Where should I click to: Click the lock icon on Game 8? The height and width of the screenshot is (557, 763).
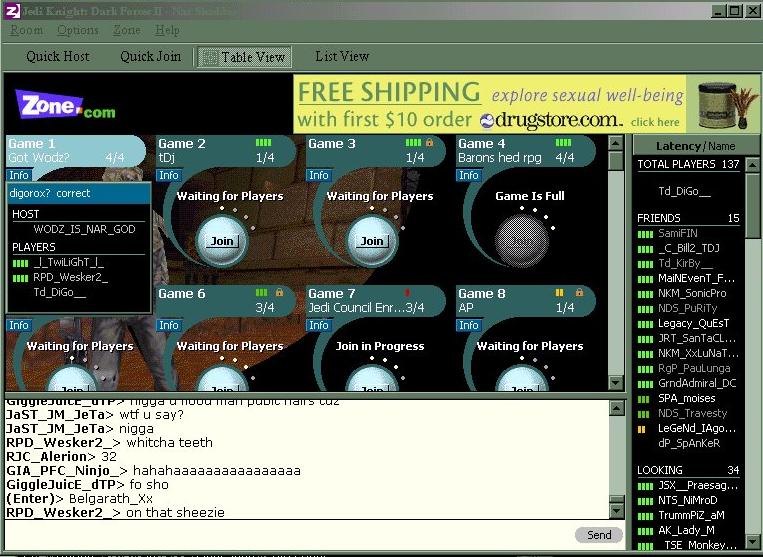pyautogui.click(x=579, y=293)
